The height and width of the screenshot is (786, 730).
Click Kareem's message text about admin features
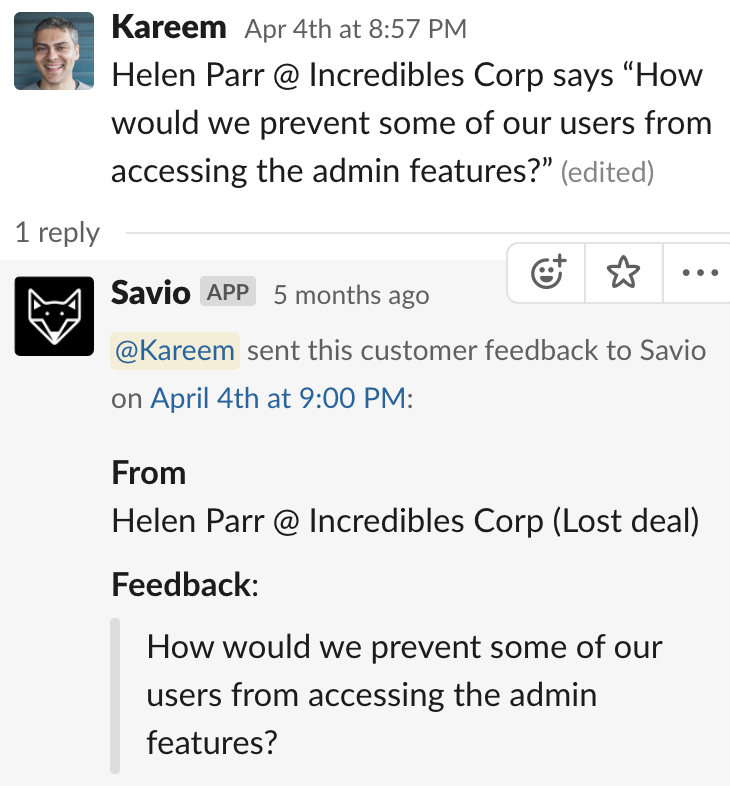click(412, 123)
